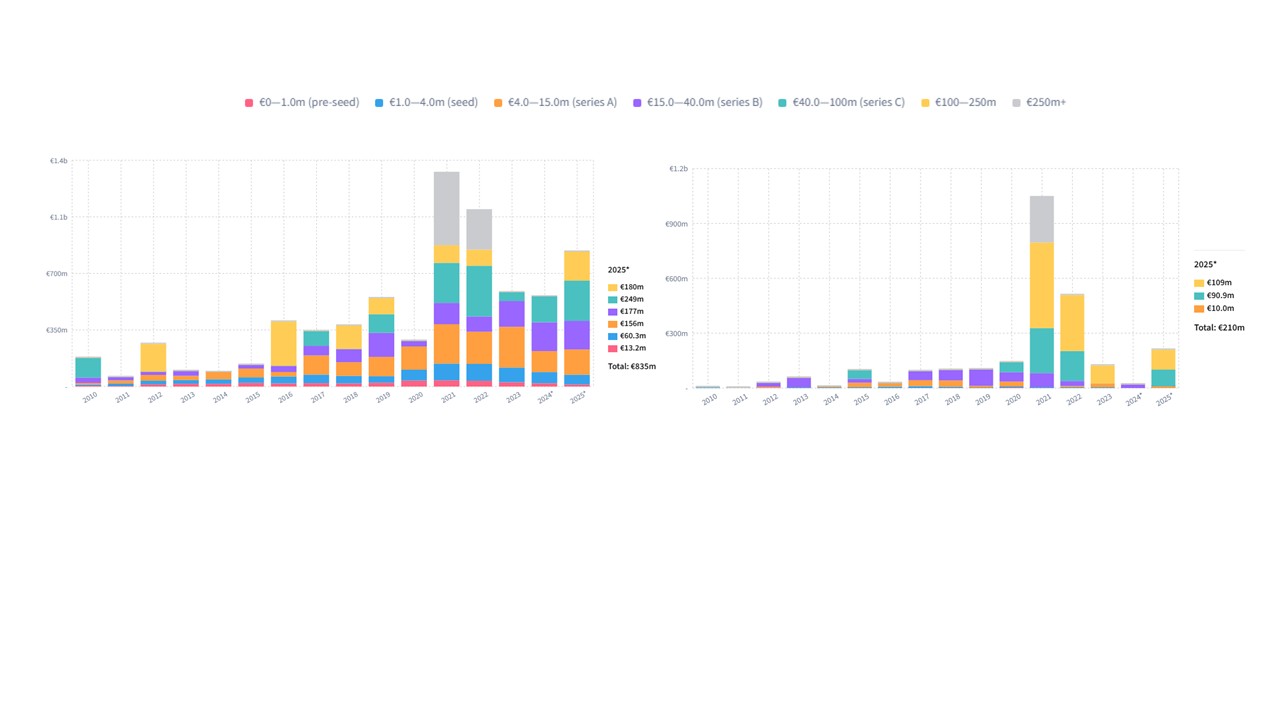Click the teal 2022 segment in the €210m-total chart
The width and height of the screenshot is (1280, 720).
click(1072, 365)
